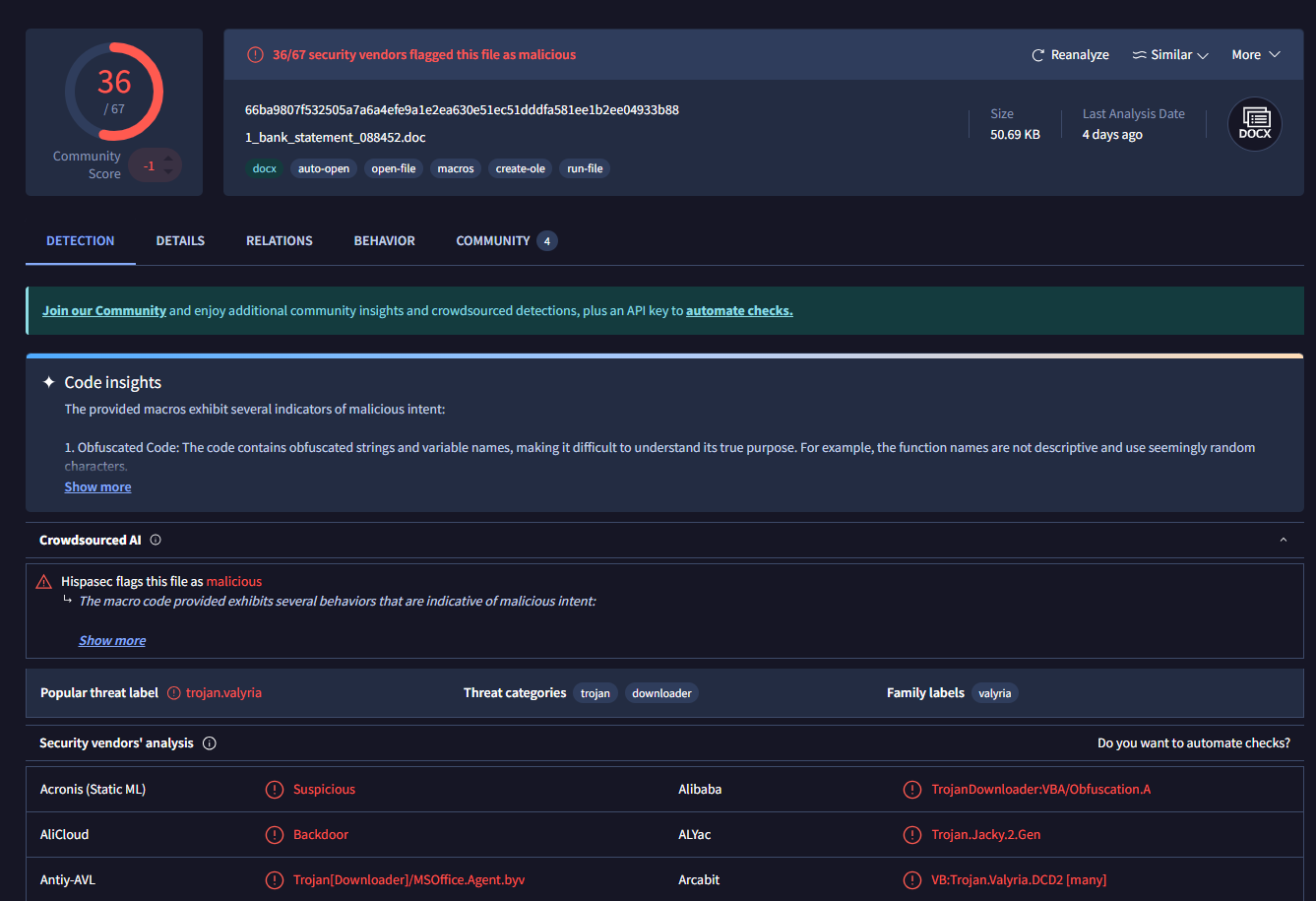
Task: Click the Code insights sparkle icon
Action: (48, 382)
